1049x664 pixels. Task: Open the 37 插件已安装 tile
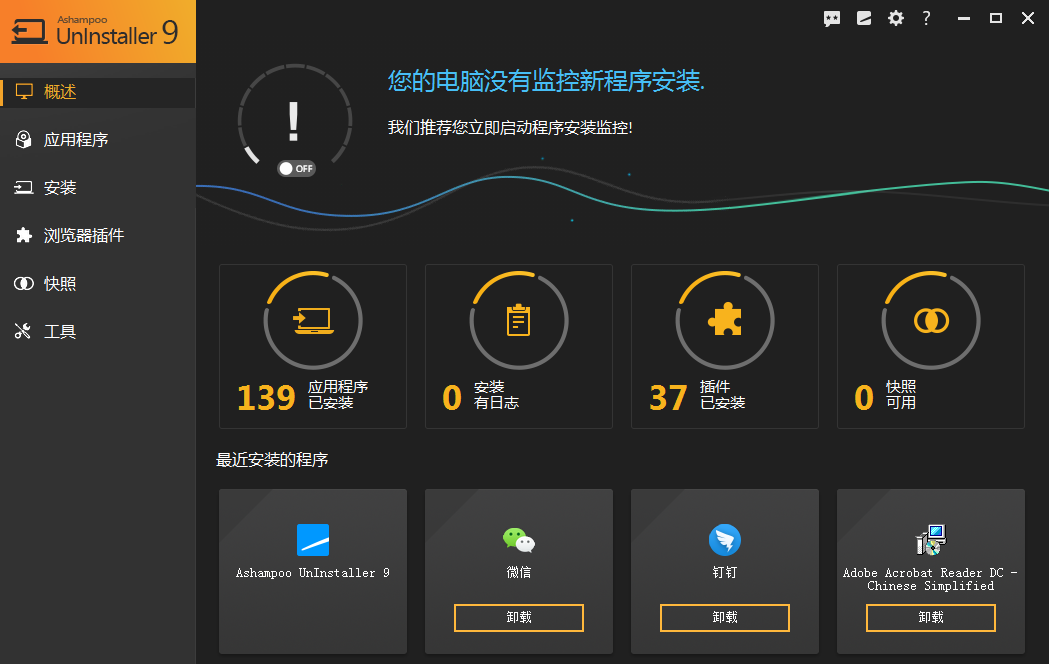[x=725, y=346]
